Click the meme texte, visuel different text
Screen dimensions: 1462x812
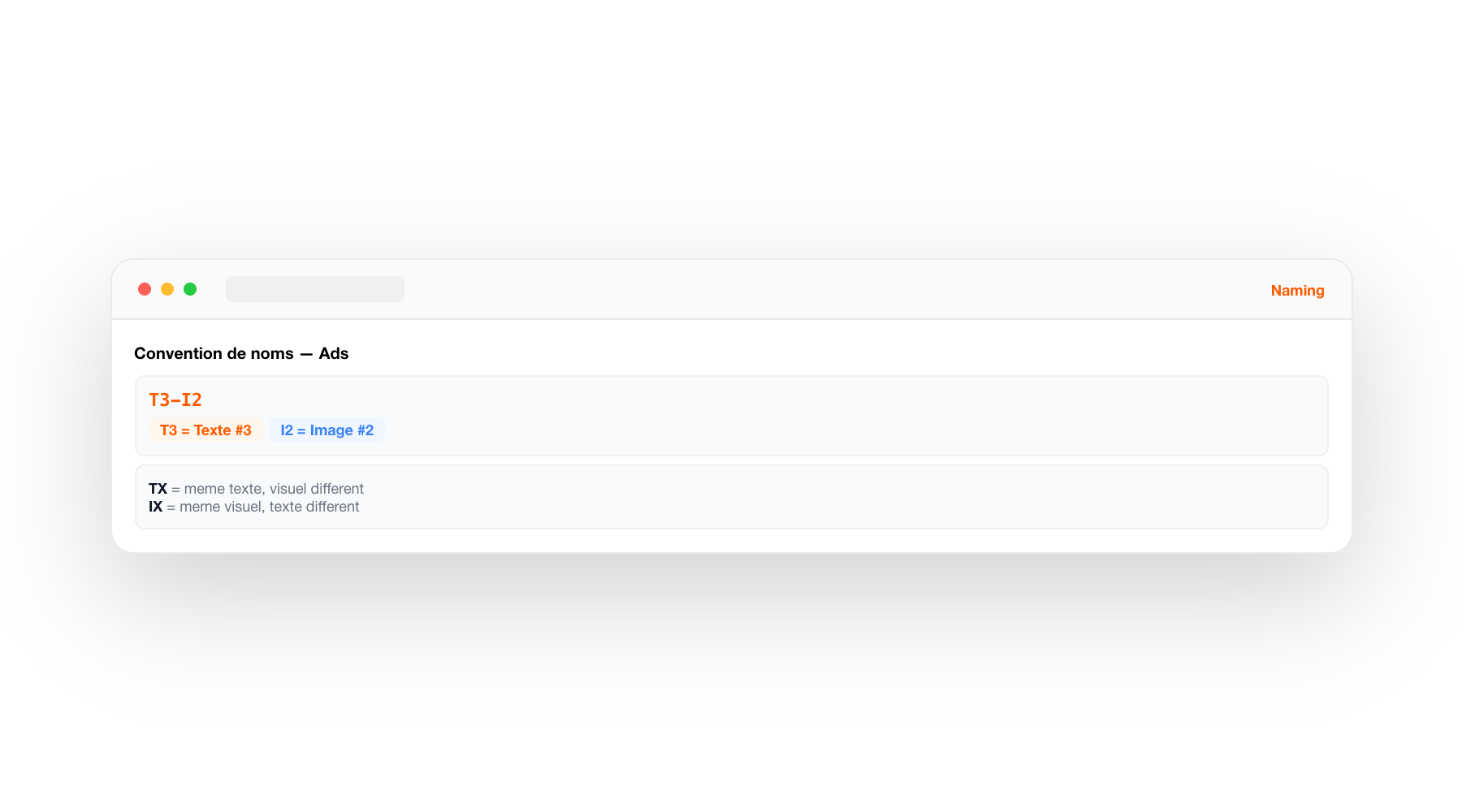click(x=272, y=489)
